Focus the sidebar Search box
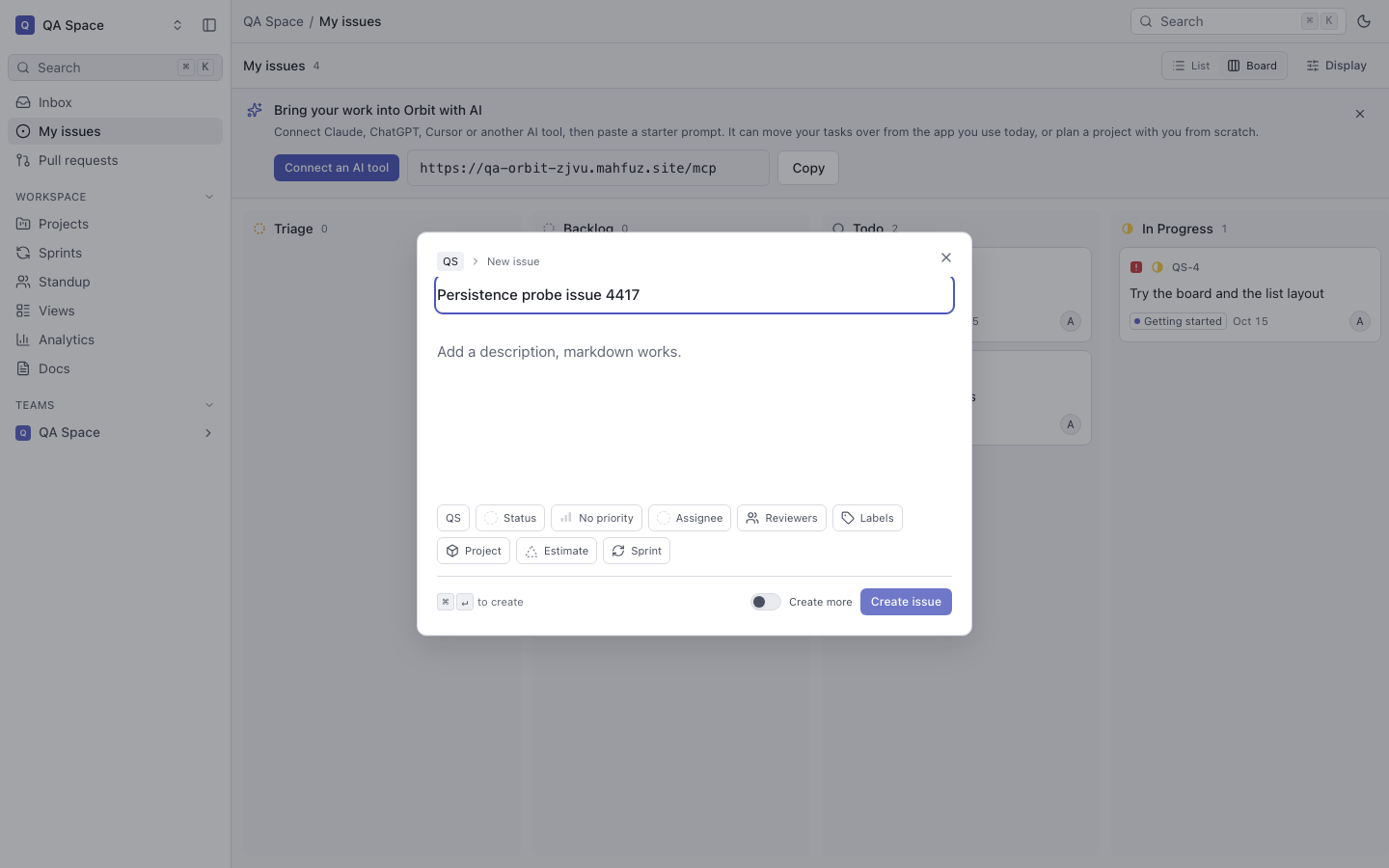 click(115, 68)
